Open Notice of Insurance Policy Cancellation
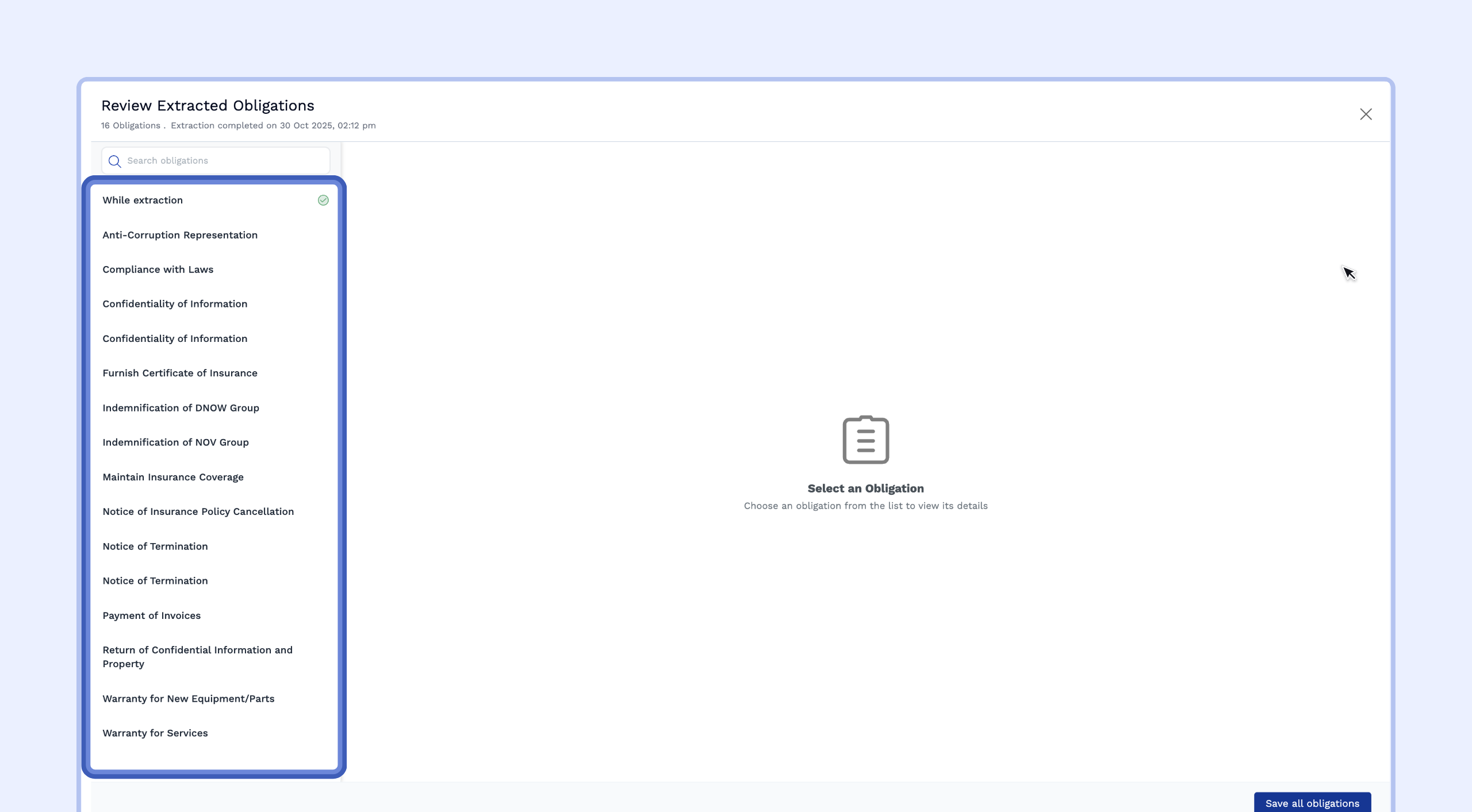Image resolution: width=1472 pixels, height=812 pixels. [198, 511]
